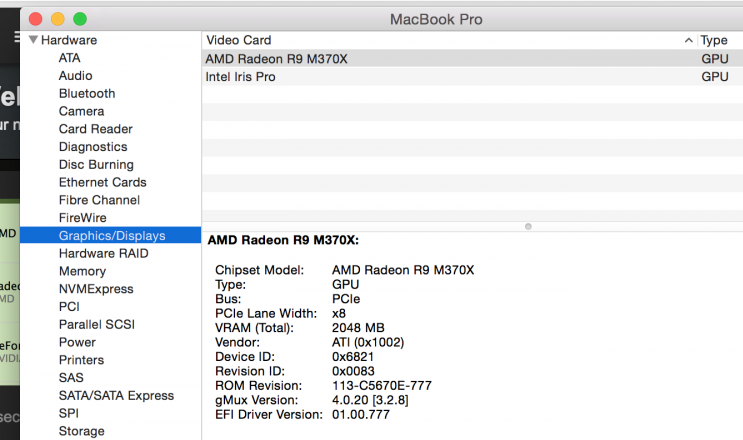Open the Printers section
Image resolution: width=743 pixels, height=440 pixels.
(81, 360)
